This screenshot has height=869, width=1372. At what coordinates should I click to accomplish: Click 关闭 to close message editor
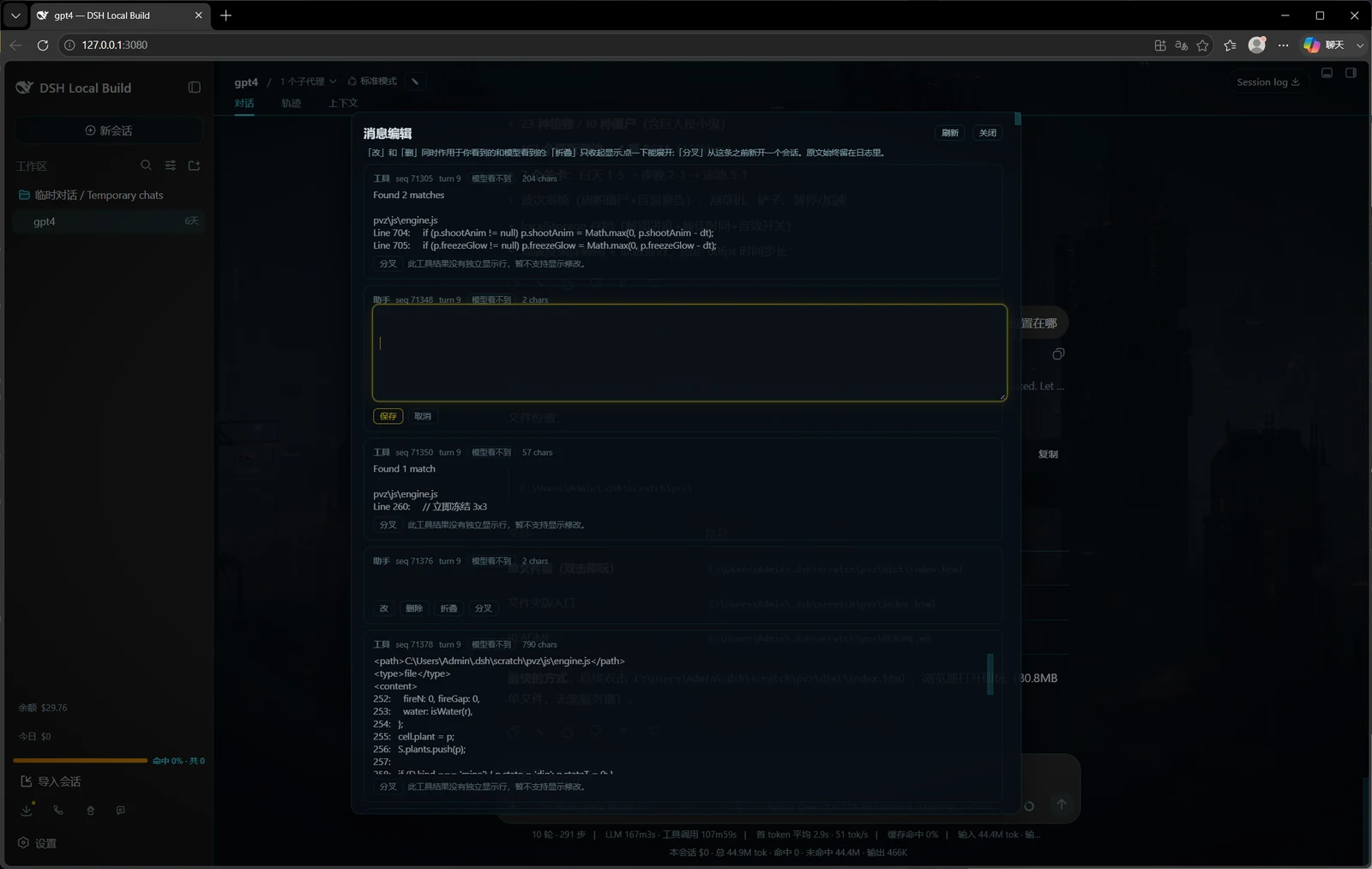(988, 133)
